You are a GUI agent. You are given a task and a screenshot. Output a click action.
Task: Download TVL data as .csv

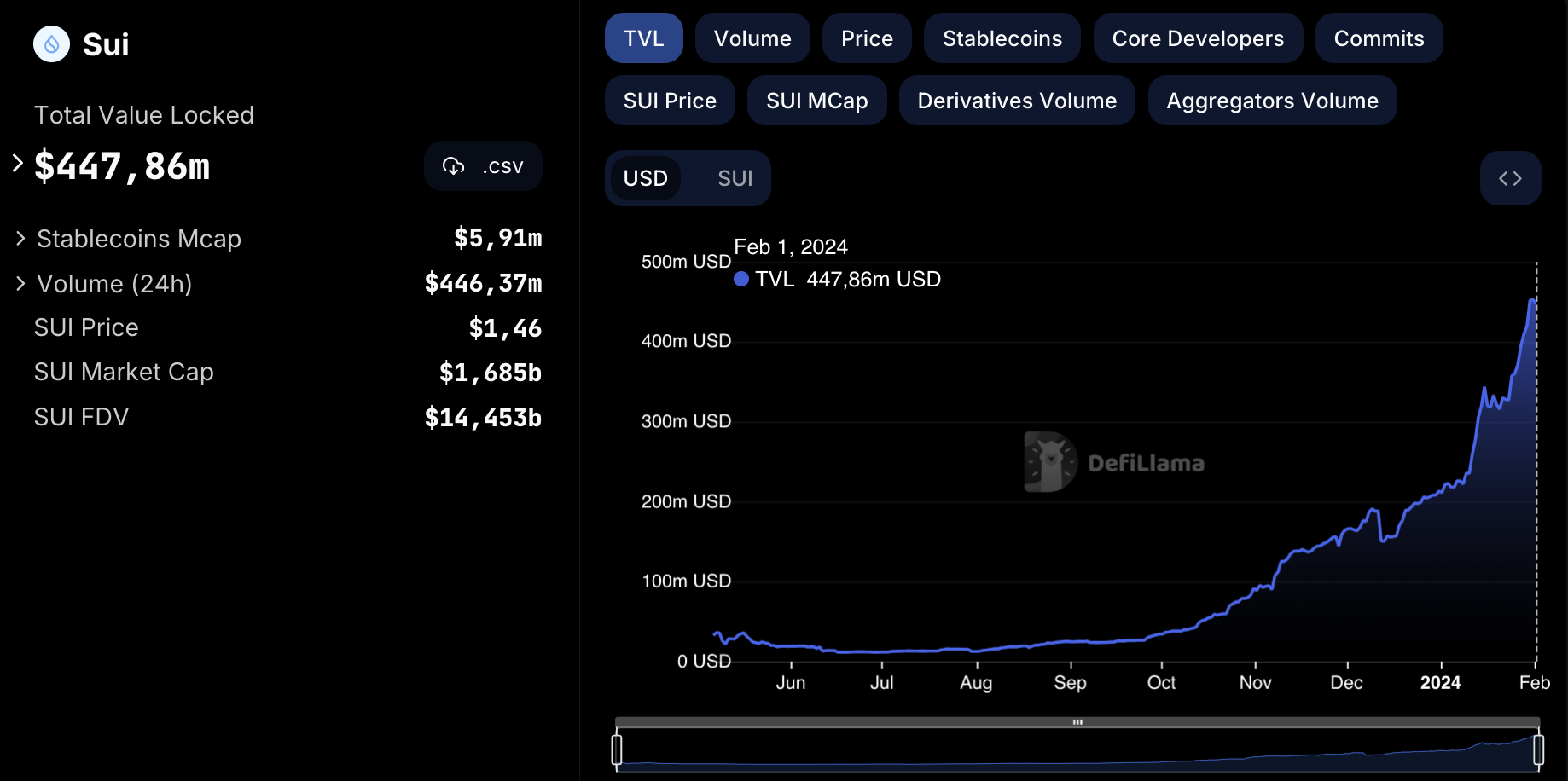click(483, 166)
